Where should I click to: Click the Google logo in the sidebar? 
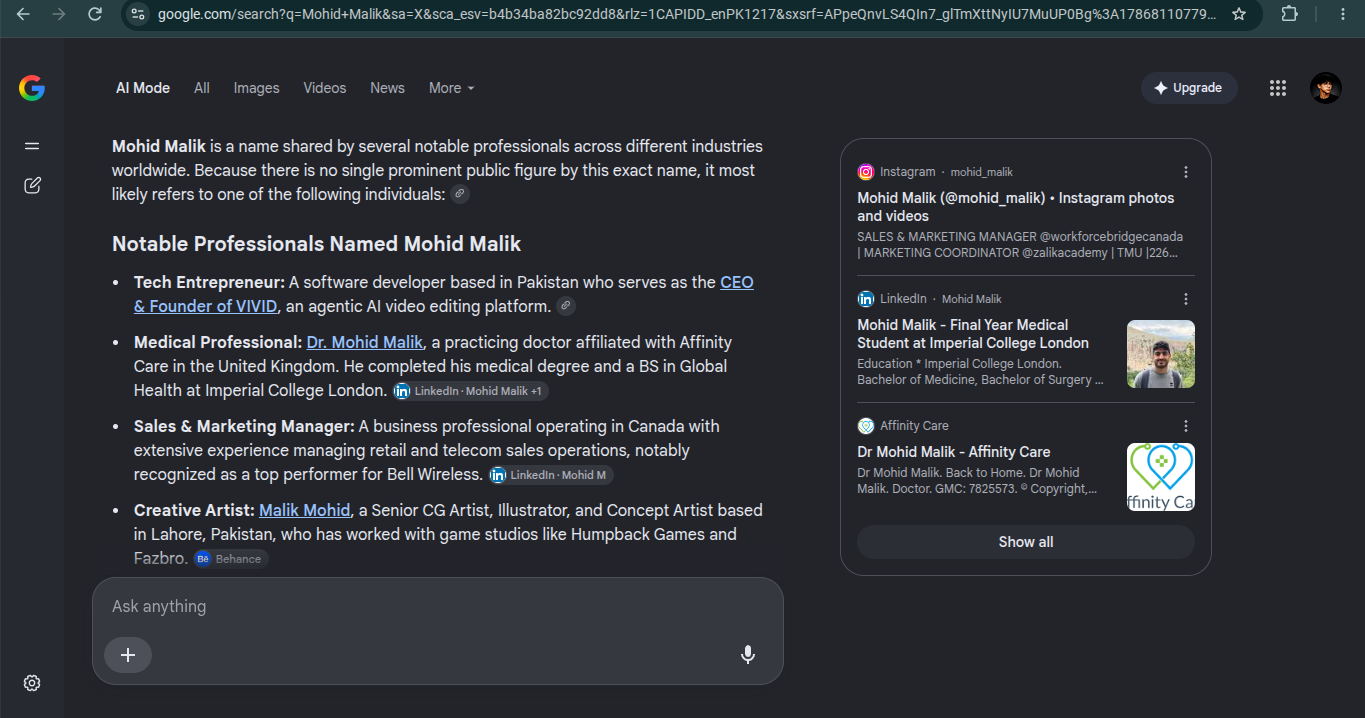[32, 88]
